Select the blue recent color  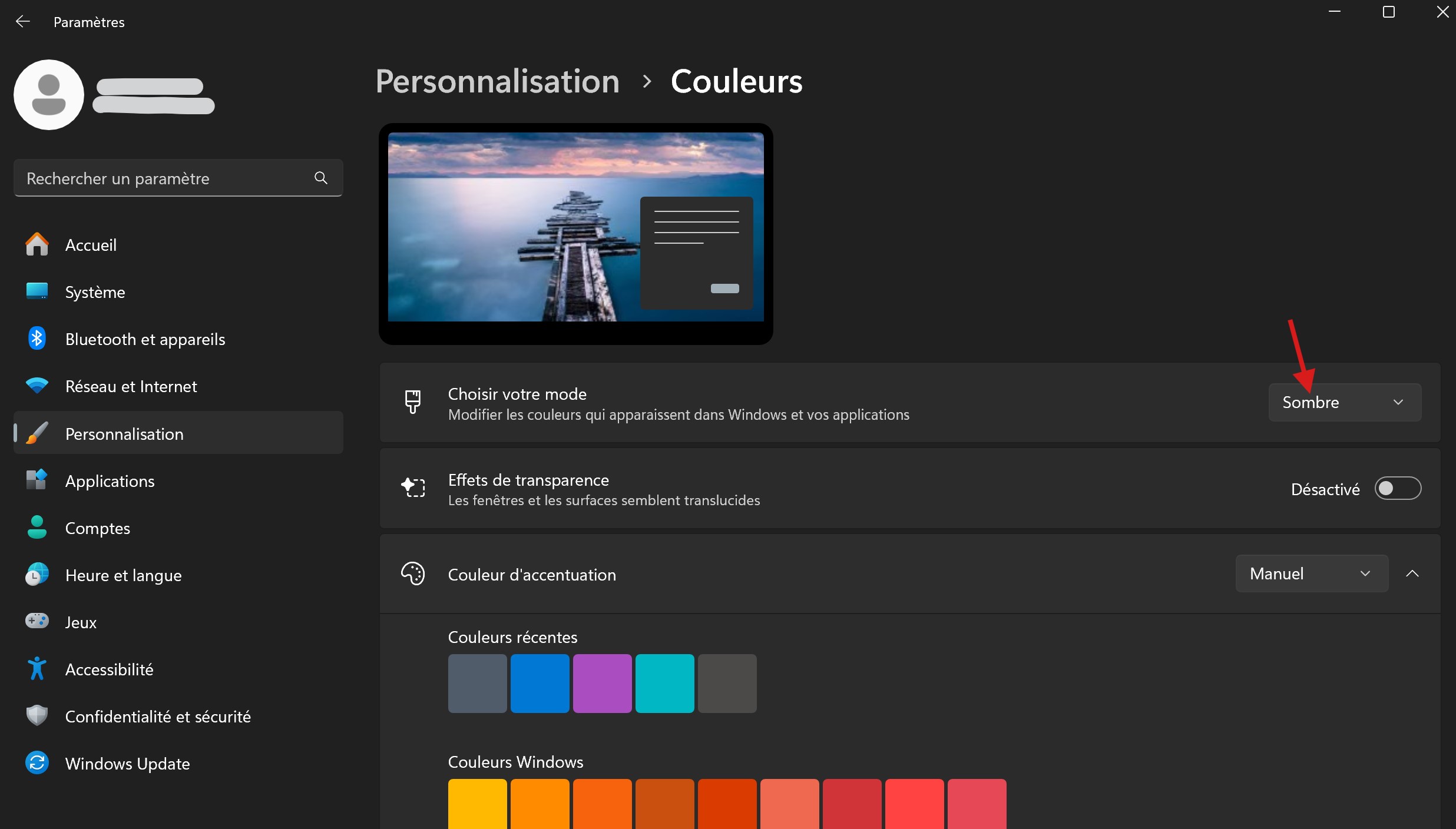point(540,684)
